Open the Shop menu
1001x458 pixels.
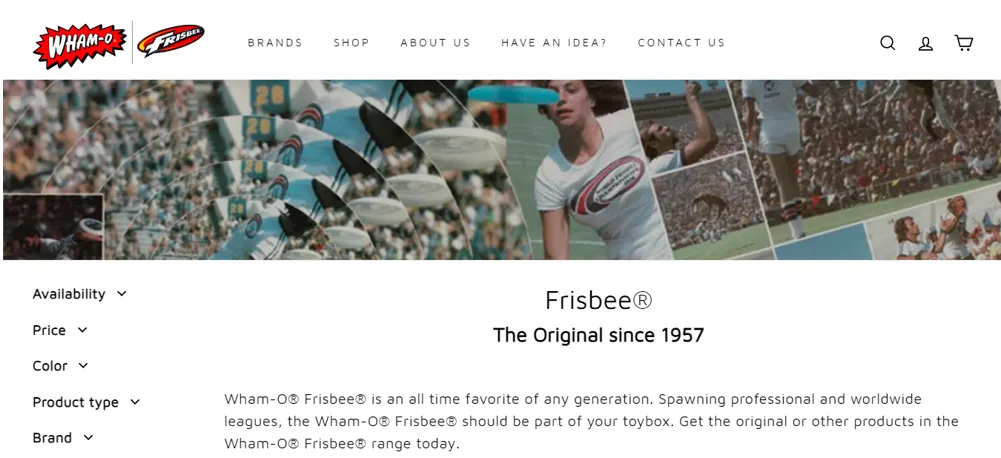coord(351,43)
